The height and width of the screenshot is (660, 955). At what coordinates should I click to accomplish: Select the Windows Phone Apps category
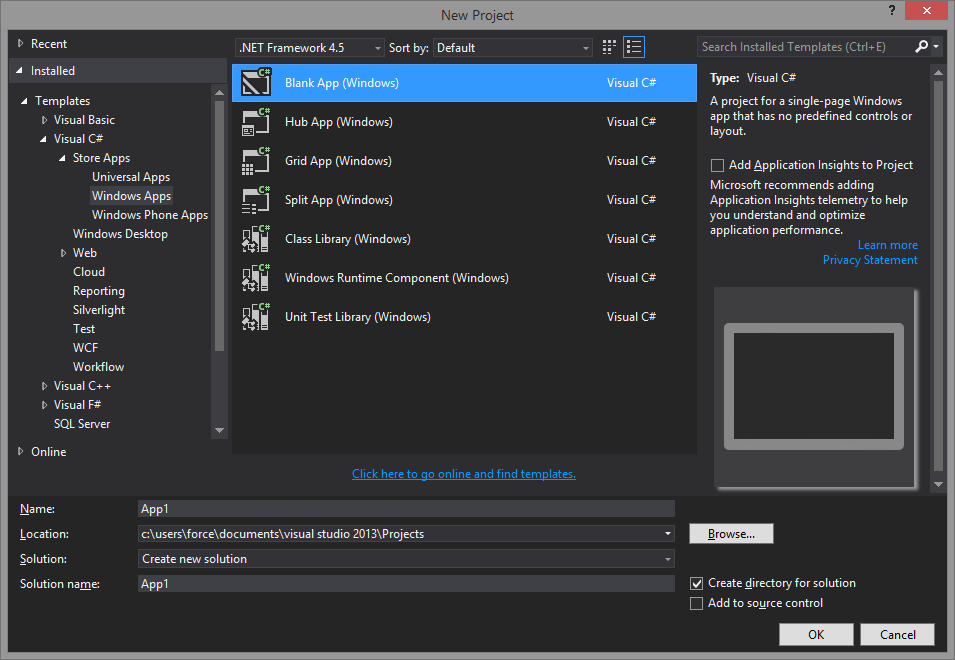[150, 214]
